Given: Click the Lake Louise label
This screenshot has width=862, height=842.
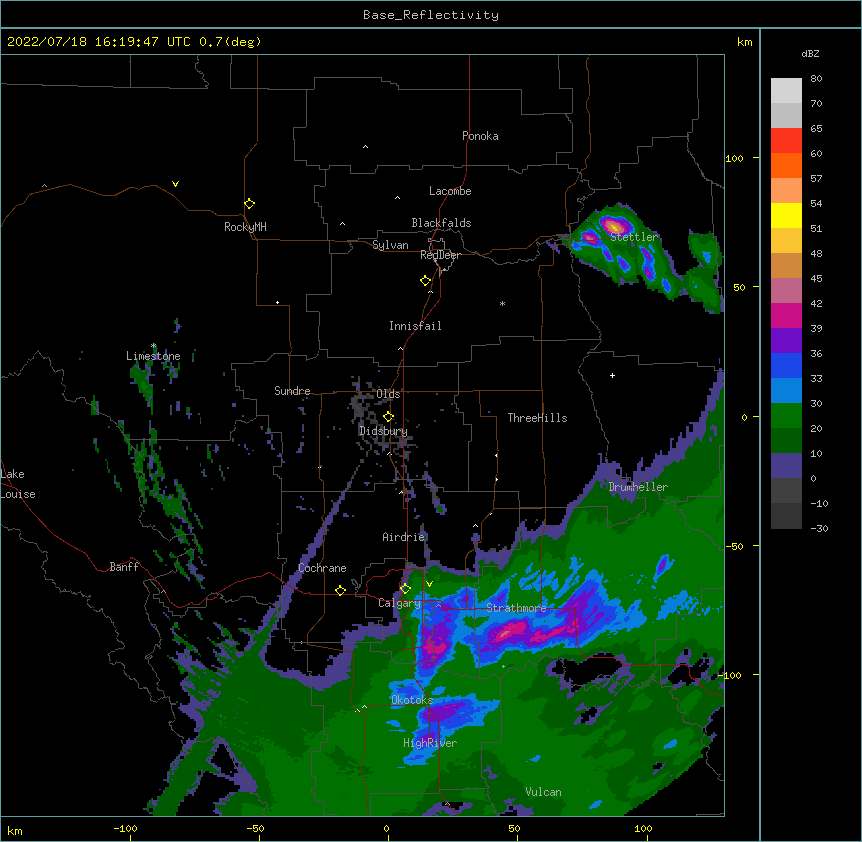Looking at the screenshot, I should click(x=18, y=484).
